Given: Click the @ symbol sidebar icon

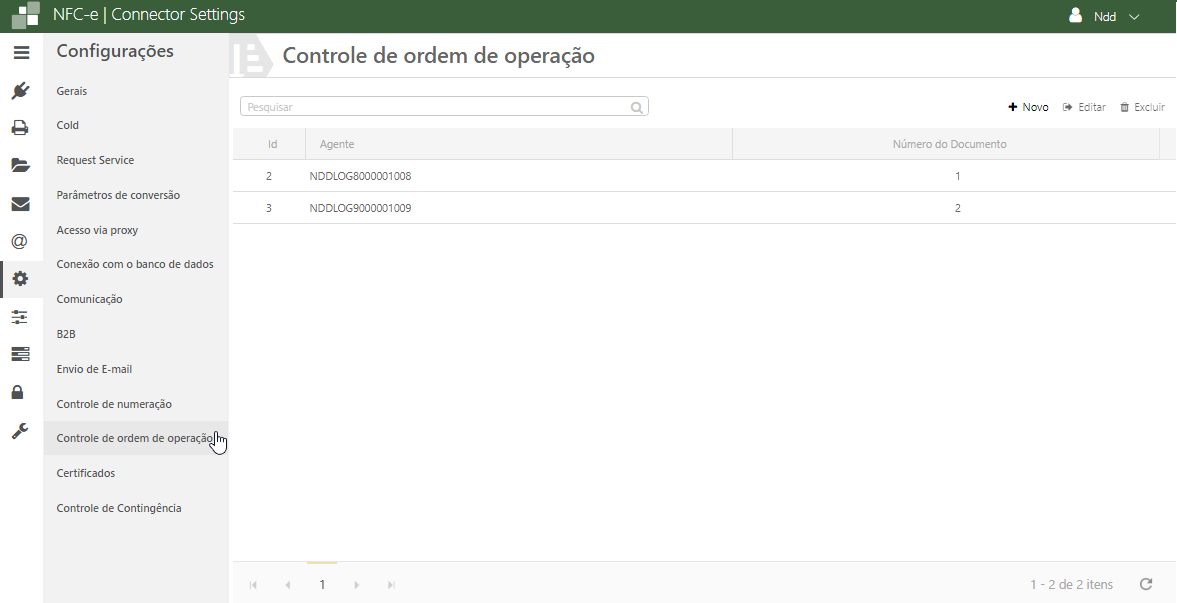Looking at the screenshot, I should point(21,241).
